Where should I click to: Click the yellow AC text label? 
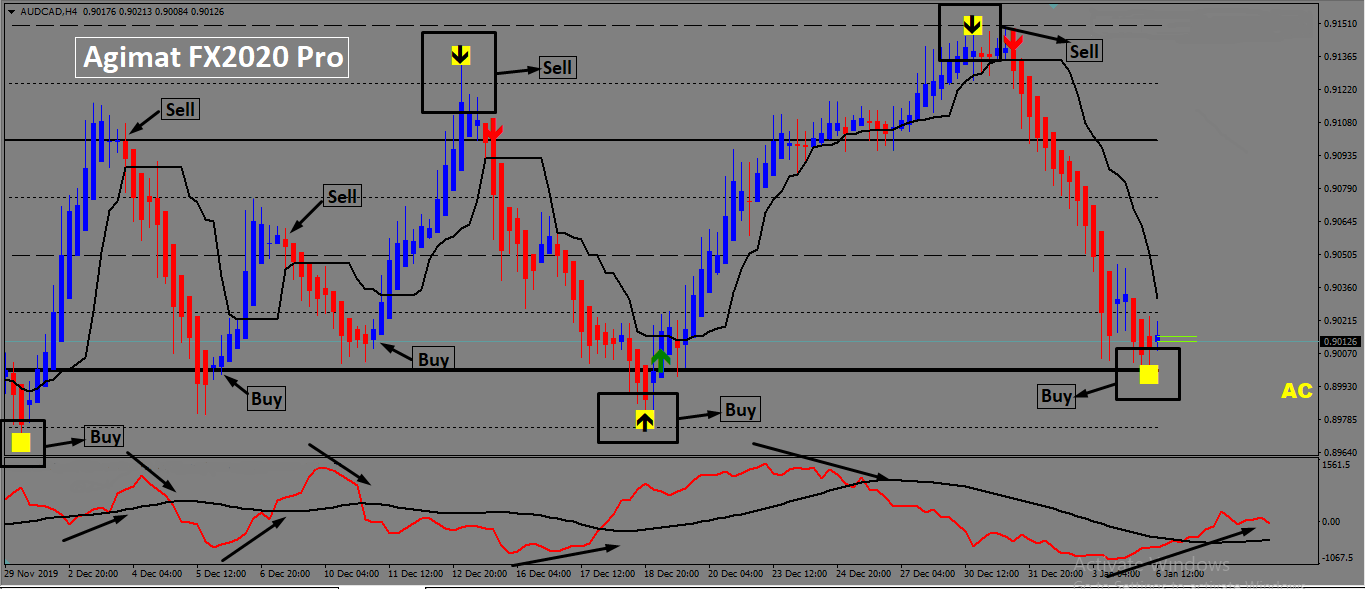coord(1297,391)
